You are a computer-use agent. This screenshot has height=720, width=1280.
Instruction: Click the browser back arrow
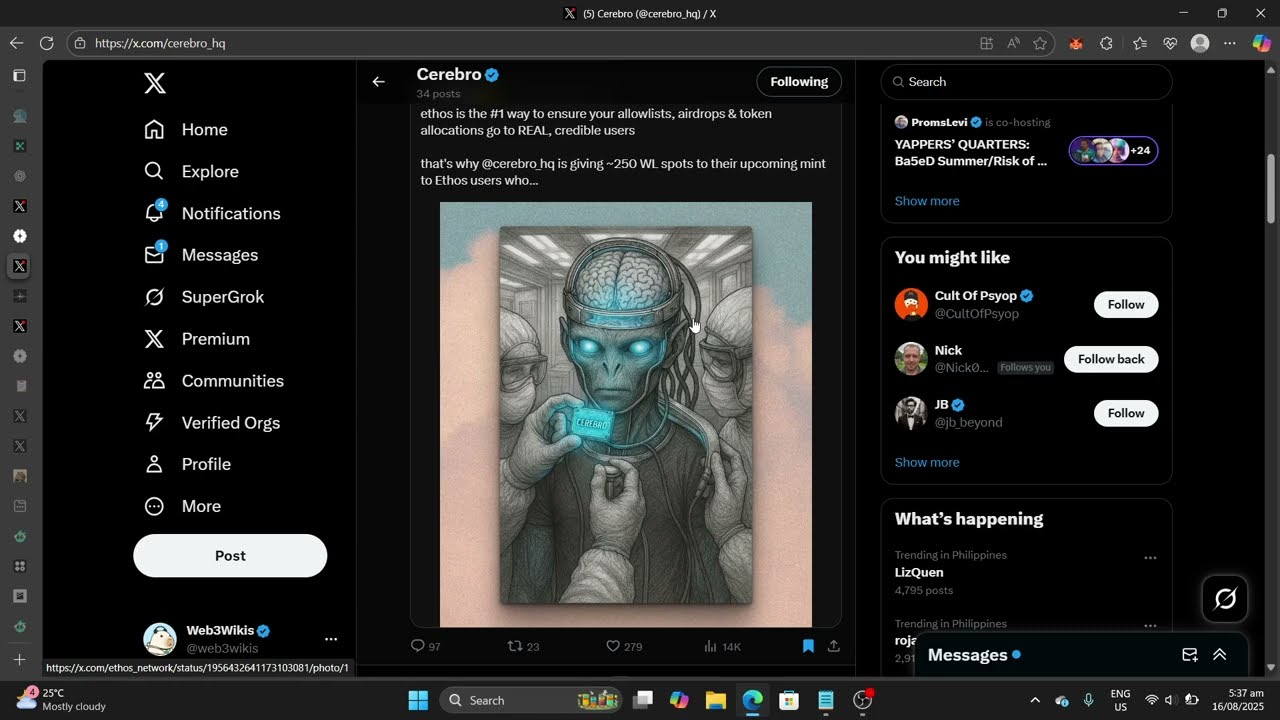point(16,43)
